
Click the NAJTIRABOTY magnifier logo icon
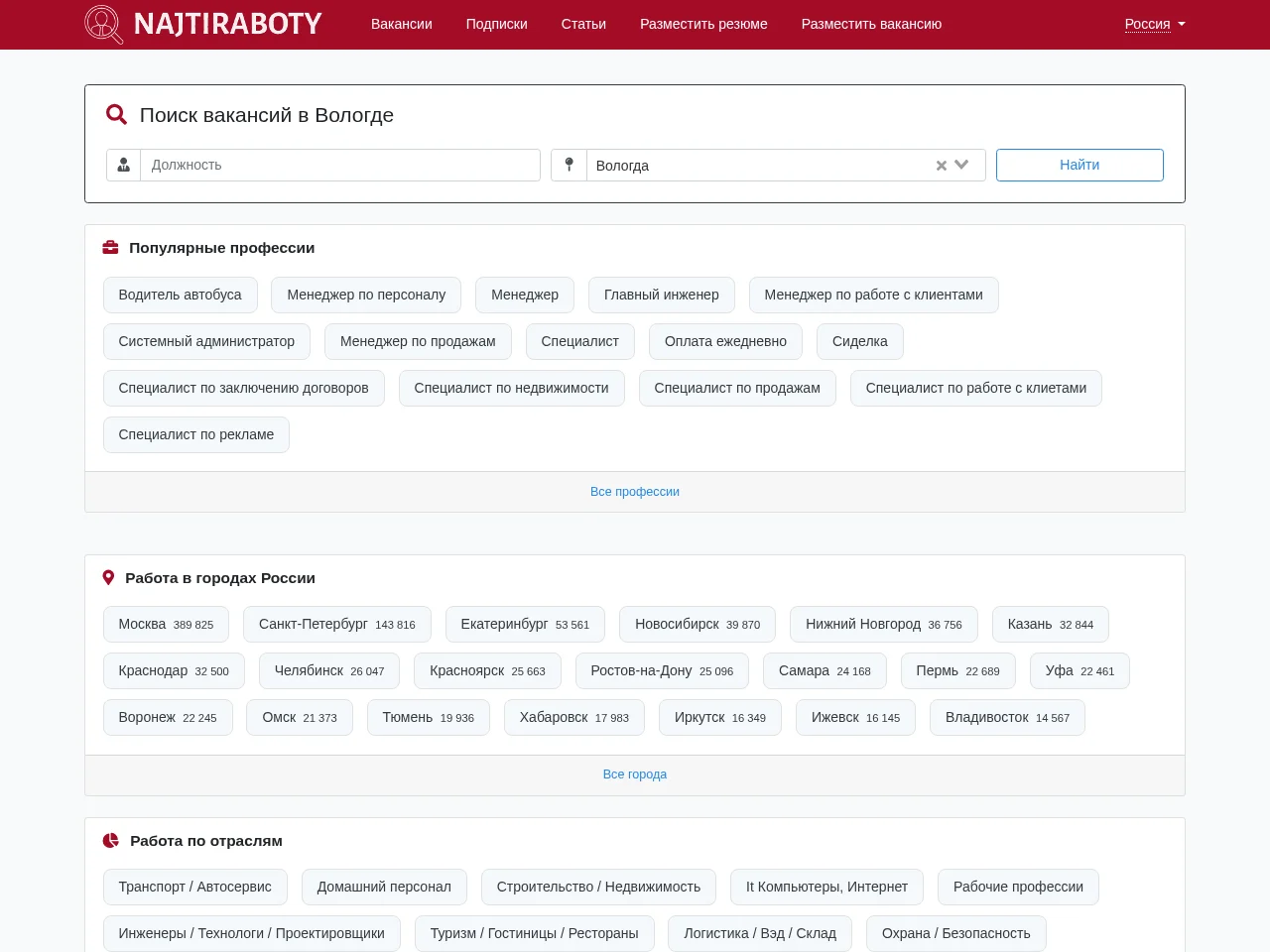point(104,24)
